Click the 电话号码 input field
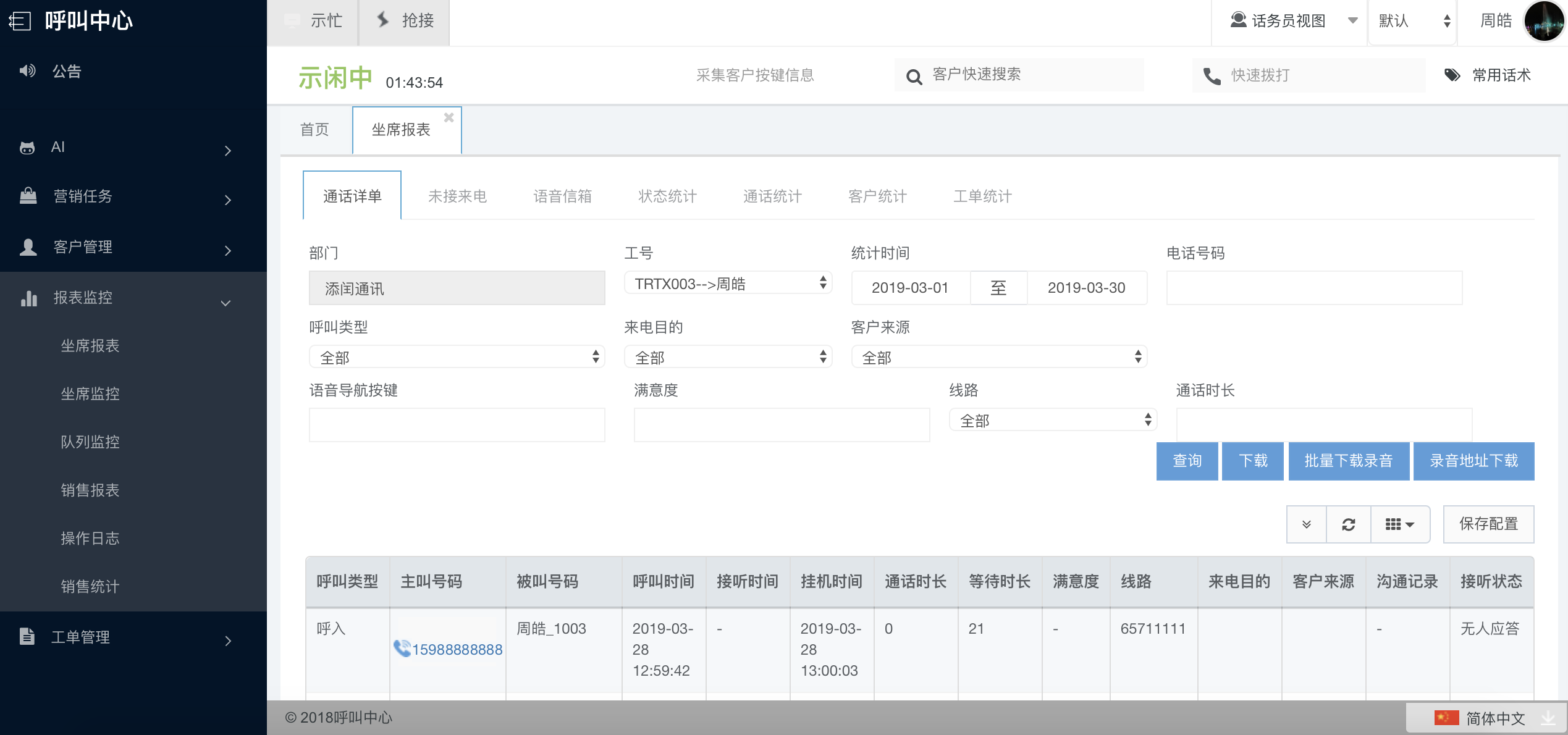1568x735 pixels. tap(1313, 288)
